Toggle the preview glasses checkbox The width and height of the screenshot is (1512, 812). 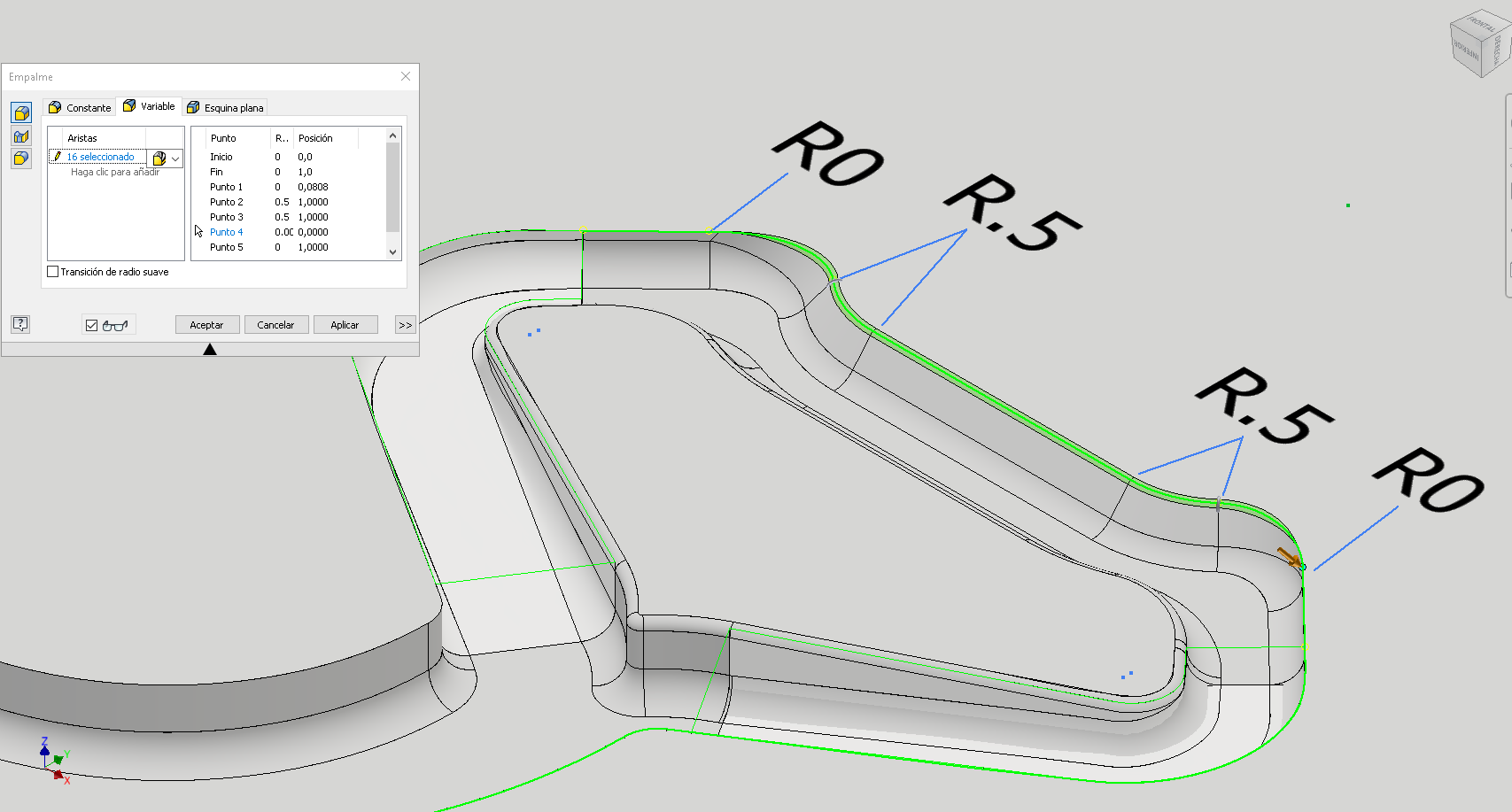coord(91,325)
